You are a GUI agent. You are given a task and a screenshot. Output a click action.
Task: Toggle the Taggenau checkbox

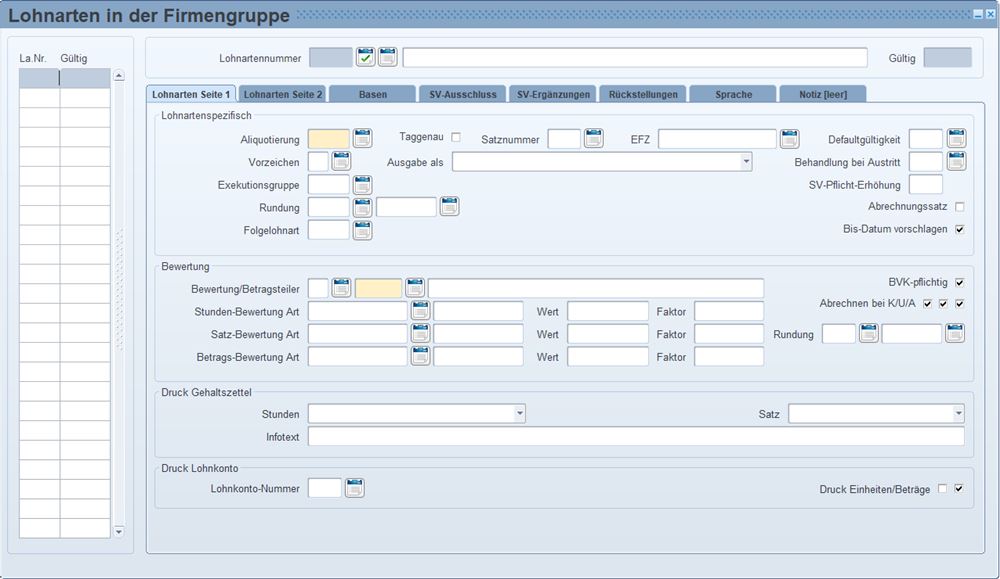tap(456, 137)
